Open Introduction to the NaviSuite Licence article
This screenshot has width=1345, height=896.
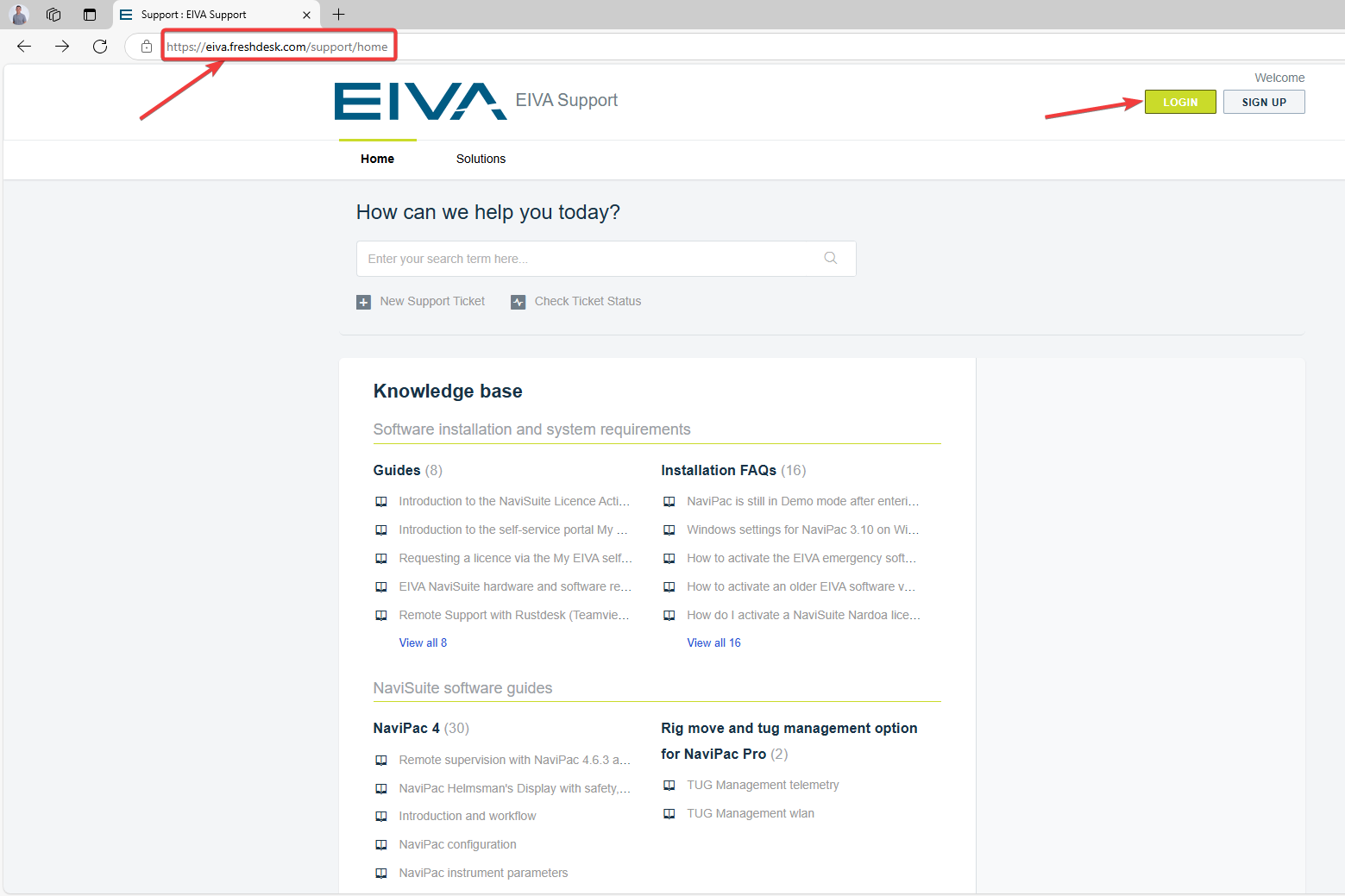(x=514, y=501)
